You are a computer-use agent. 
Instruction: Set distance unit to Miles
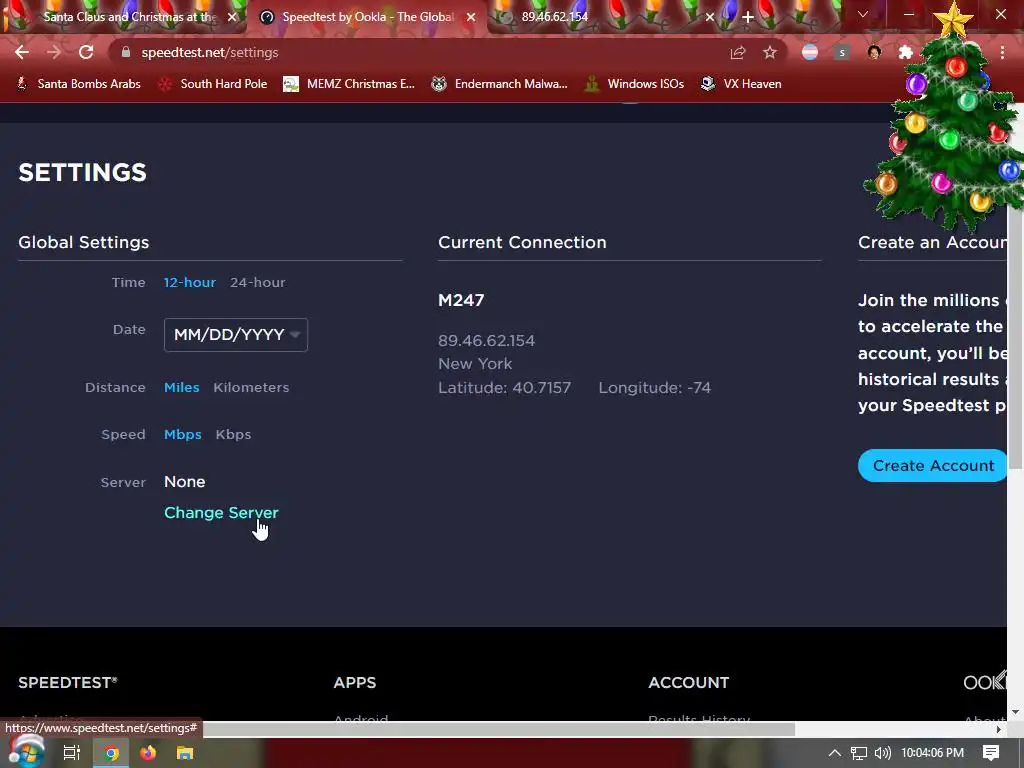pyautogui.click(x=182, y=387)
